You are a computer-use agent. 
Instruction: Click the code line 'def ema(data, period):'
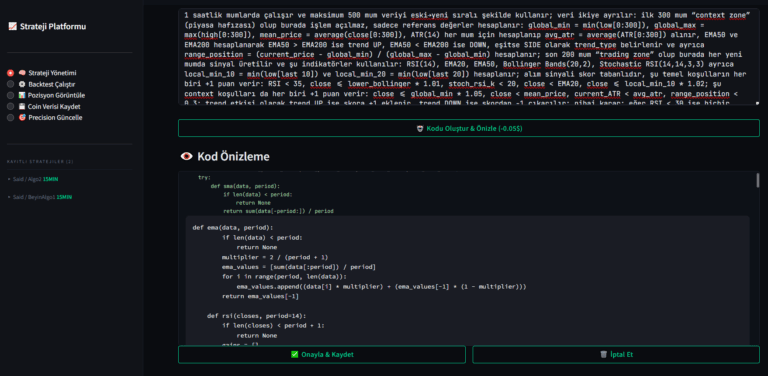(233, 228)
